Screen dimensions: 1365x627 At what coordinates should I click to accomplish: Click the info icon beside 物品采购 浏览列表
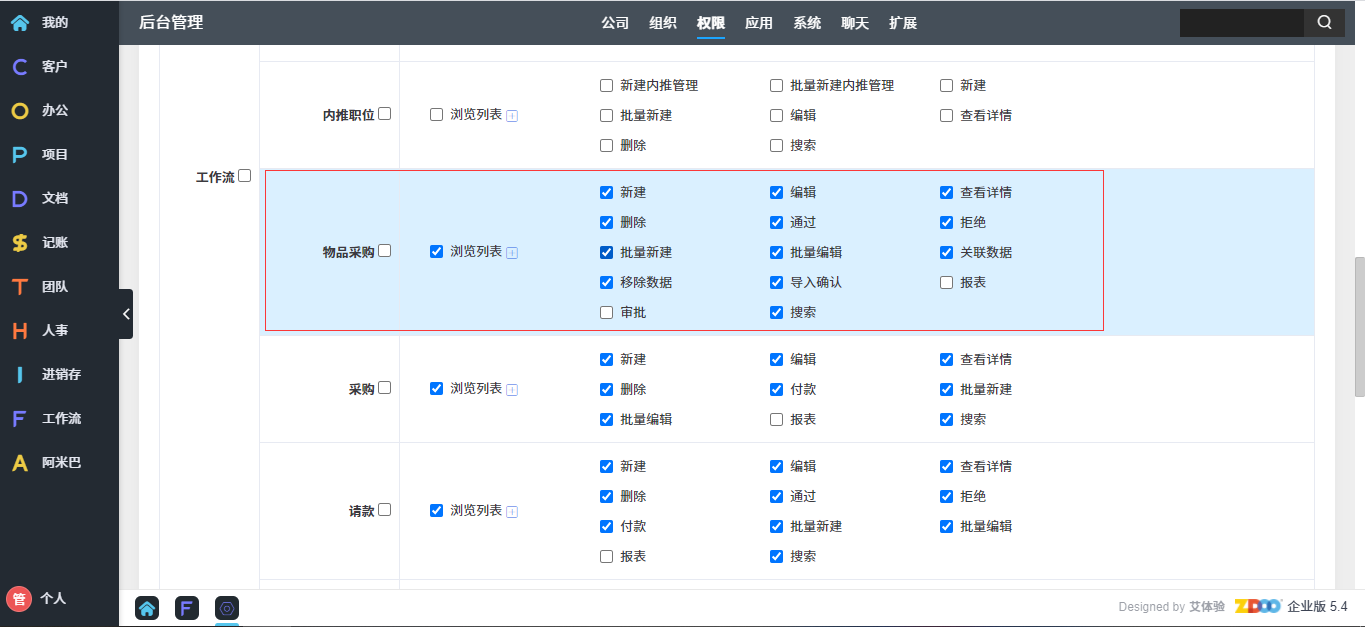point(512,253)
